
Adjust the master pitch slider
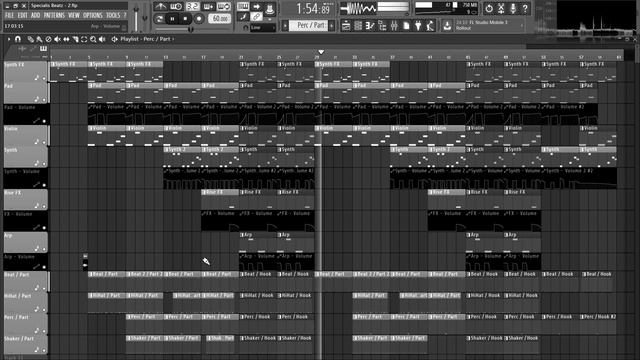tap(145, 17)
